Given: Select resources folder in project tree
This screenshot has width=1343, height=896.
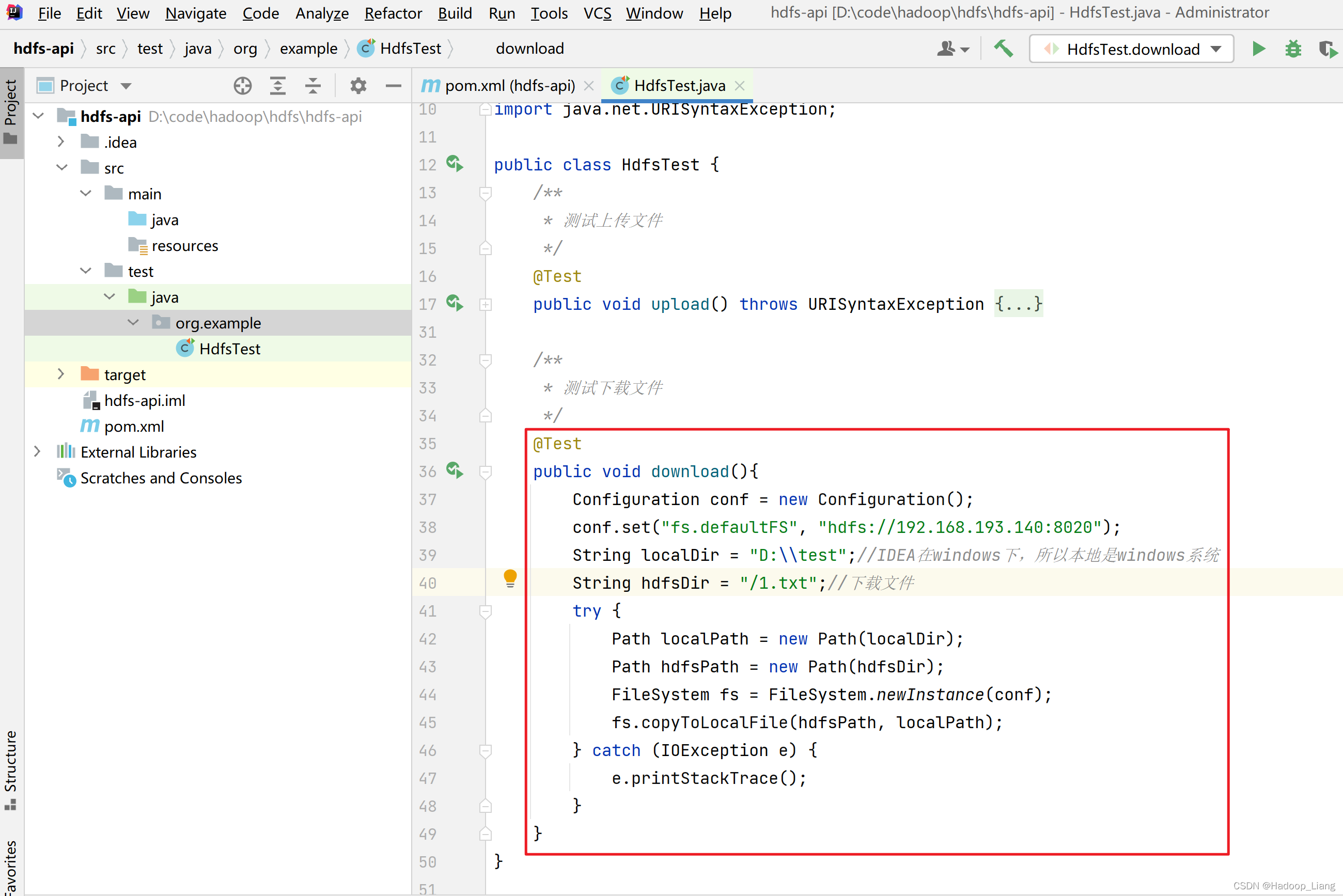Looking at the screenshot, I should point(184,246).
